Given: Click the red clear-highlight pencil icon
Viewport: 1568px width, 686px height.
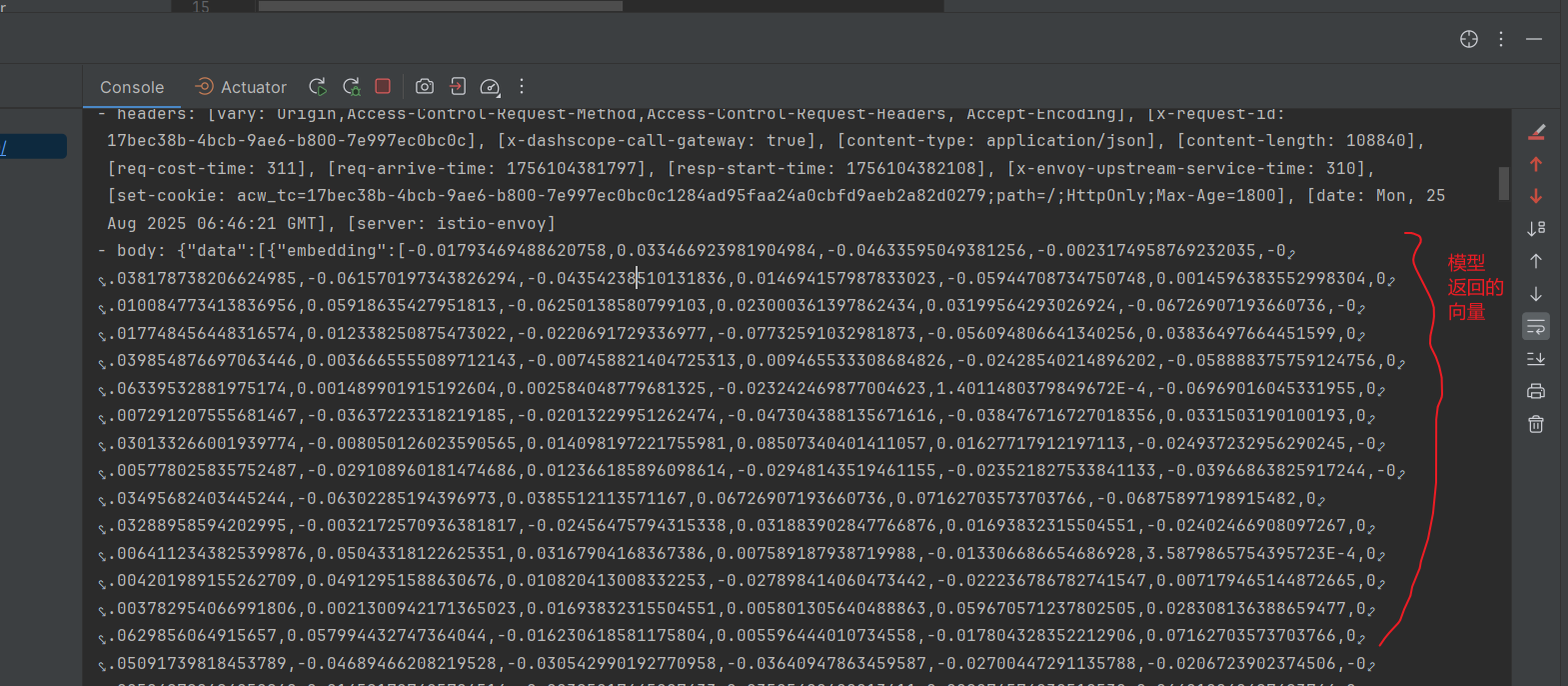Looking at the screenshot, I should (x=1537, y=132).
